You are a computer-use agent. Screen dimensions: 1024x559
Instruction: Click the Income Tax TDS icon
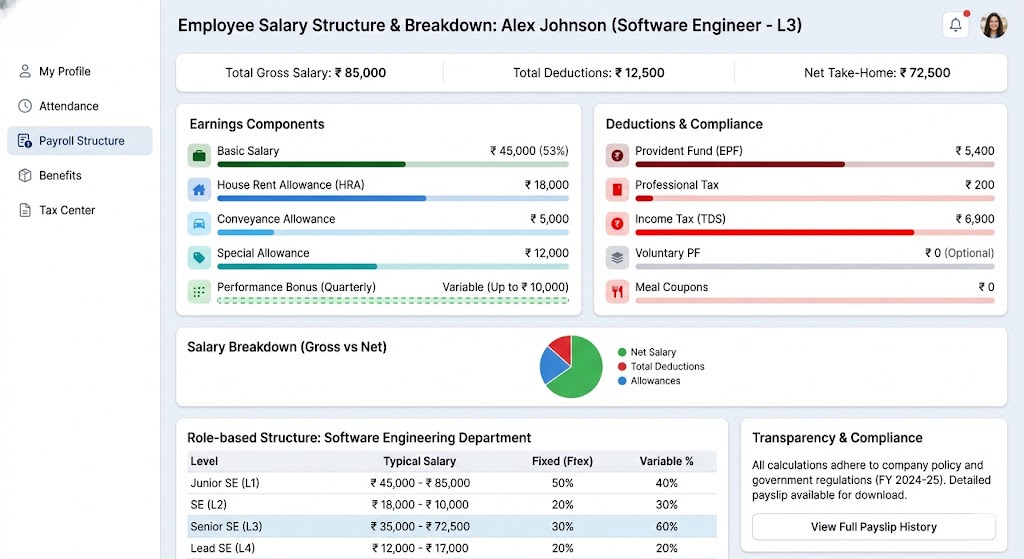click(617, 223)
